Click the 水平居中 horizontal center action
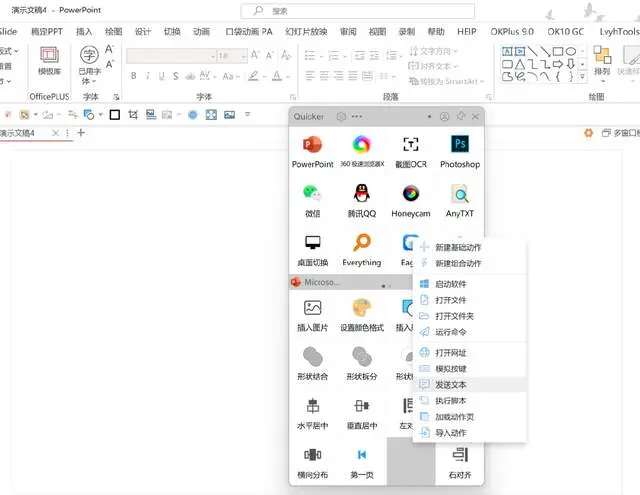 pos(312,413)
